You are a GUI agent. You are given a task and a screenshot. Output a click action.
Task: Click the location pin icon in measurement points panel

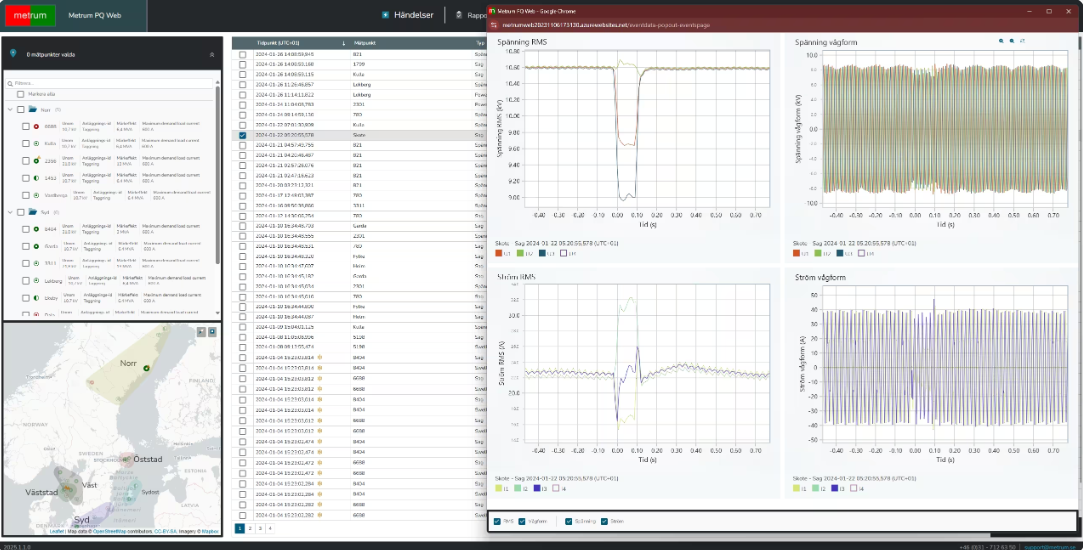pyautogui.click(x=13, y=53)
